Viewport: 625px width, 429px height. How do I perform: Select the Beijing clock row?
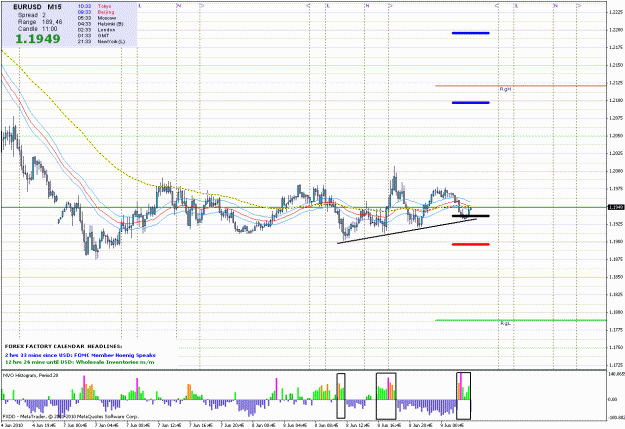96,12
